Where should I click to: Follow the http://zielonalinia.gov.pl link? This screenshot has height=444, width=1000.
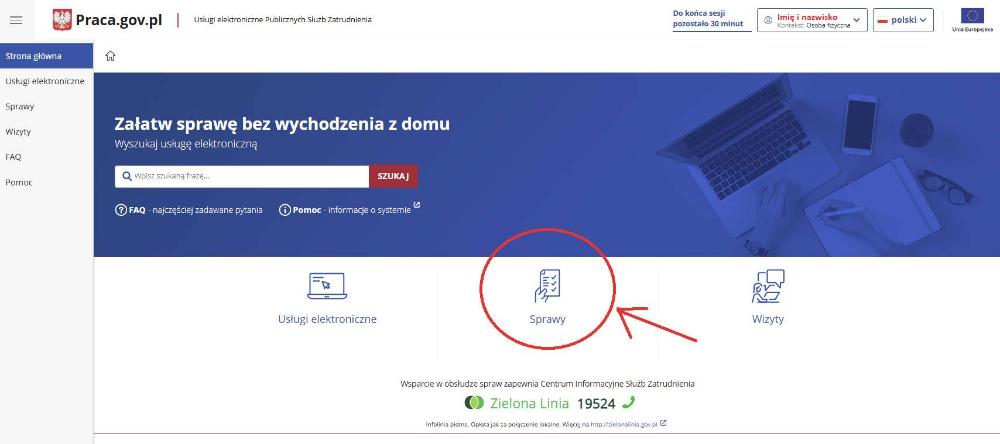pyautogui.click(x=624, y=424)
